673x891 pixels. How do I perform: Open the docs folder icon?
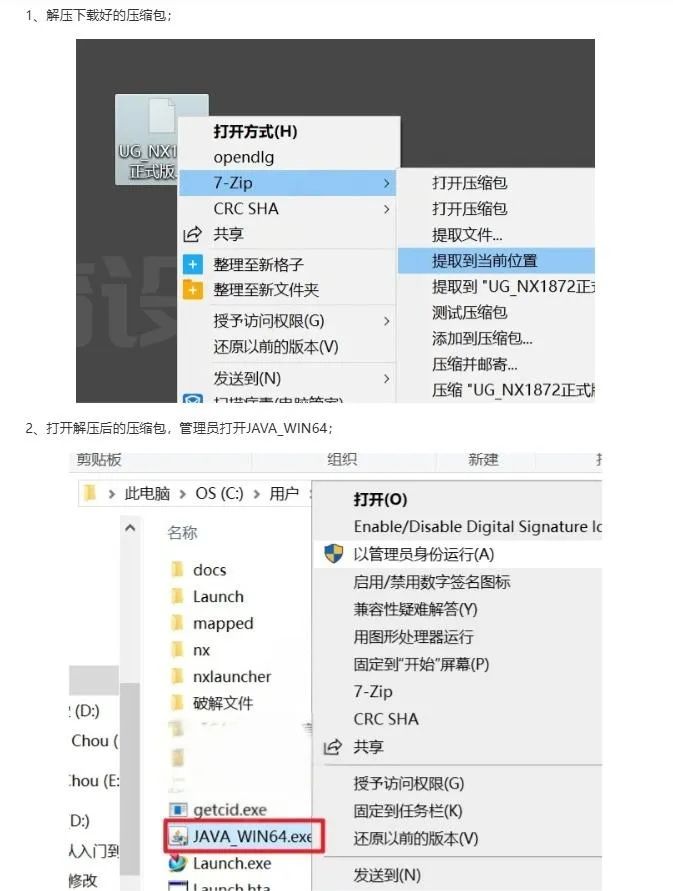click(x=177, y=569)
